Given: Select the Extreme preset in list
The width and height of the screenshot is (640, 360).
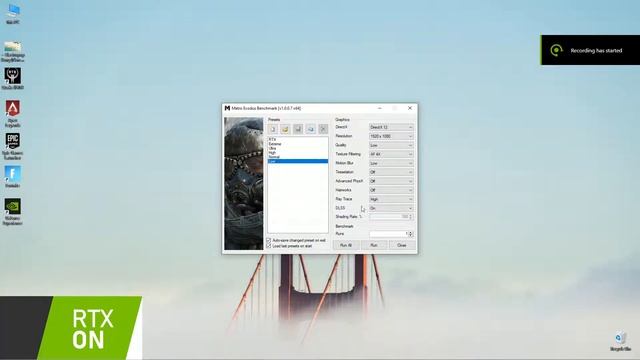Looking at the screenshot, I should coord(298,144).
